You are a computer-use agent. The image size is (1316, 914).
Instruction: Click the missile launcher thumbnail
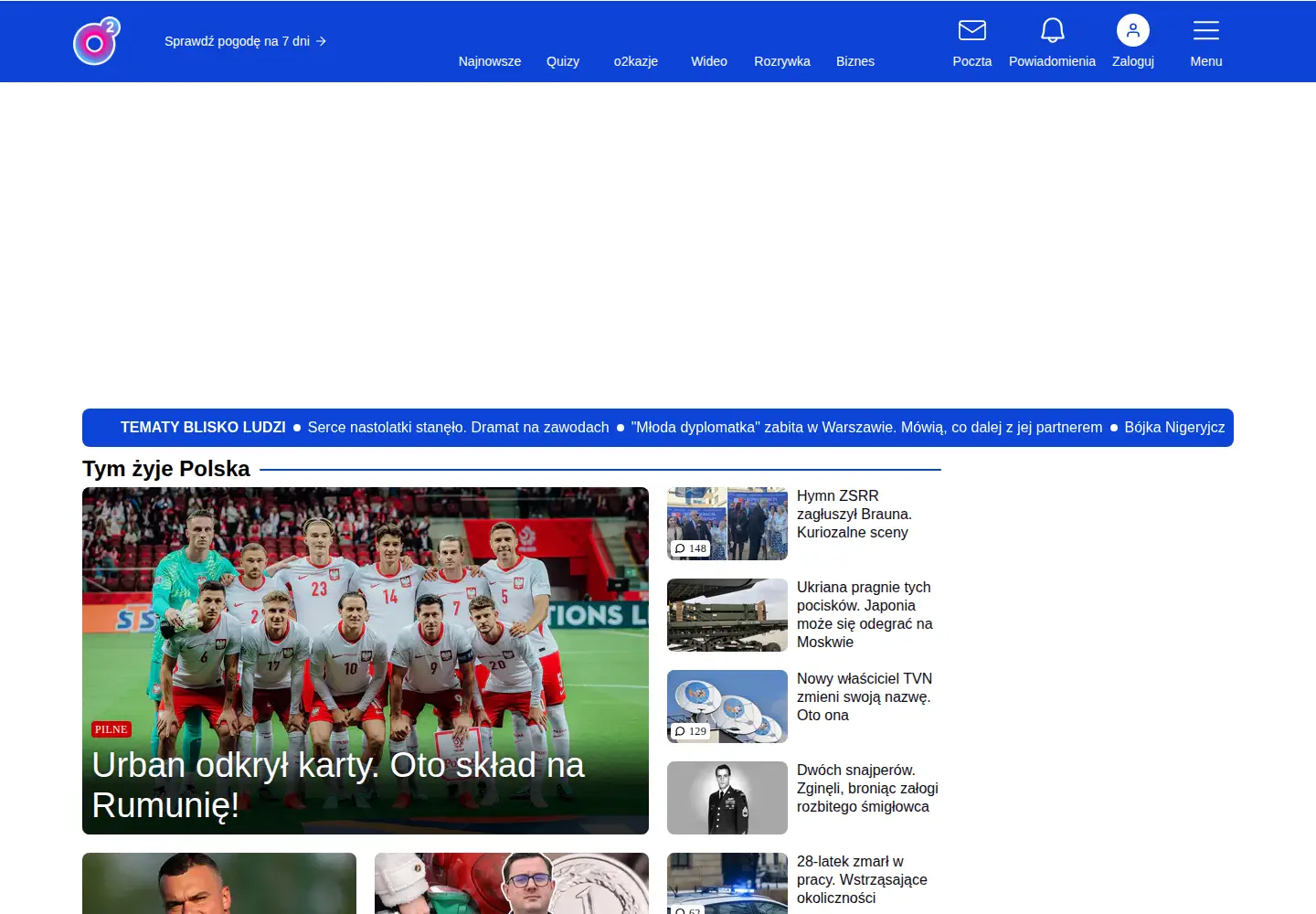click(727, 615)
